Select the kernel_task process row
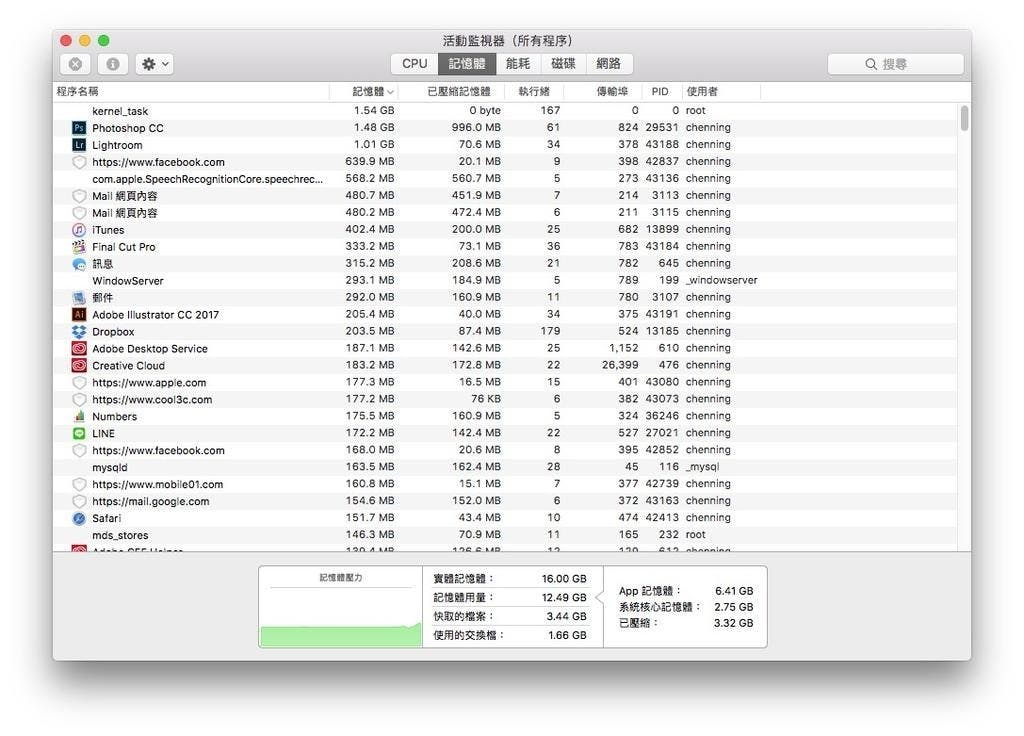This screenshot has height=736, width=1024. [x=505, y=111]
